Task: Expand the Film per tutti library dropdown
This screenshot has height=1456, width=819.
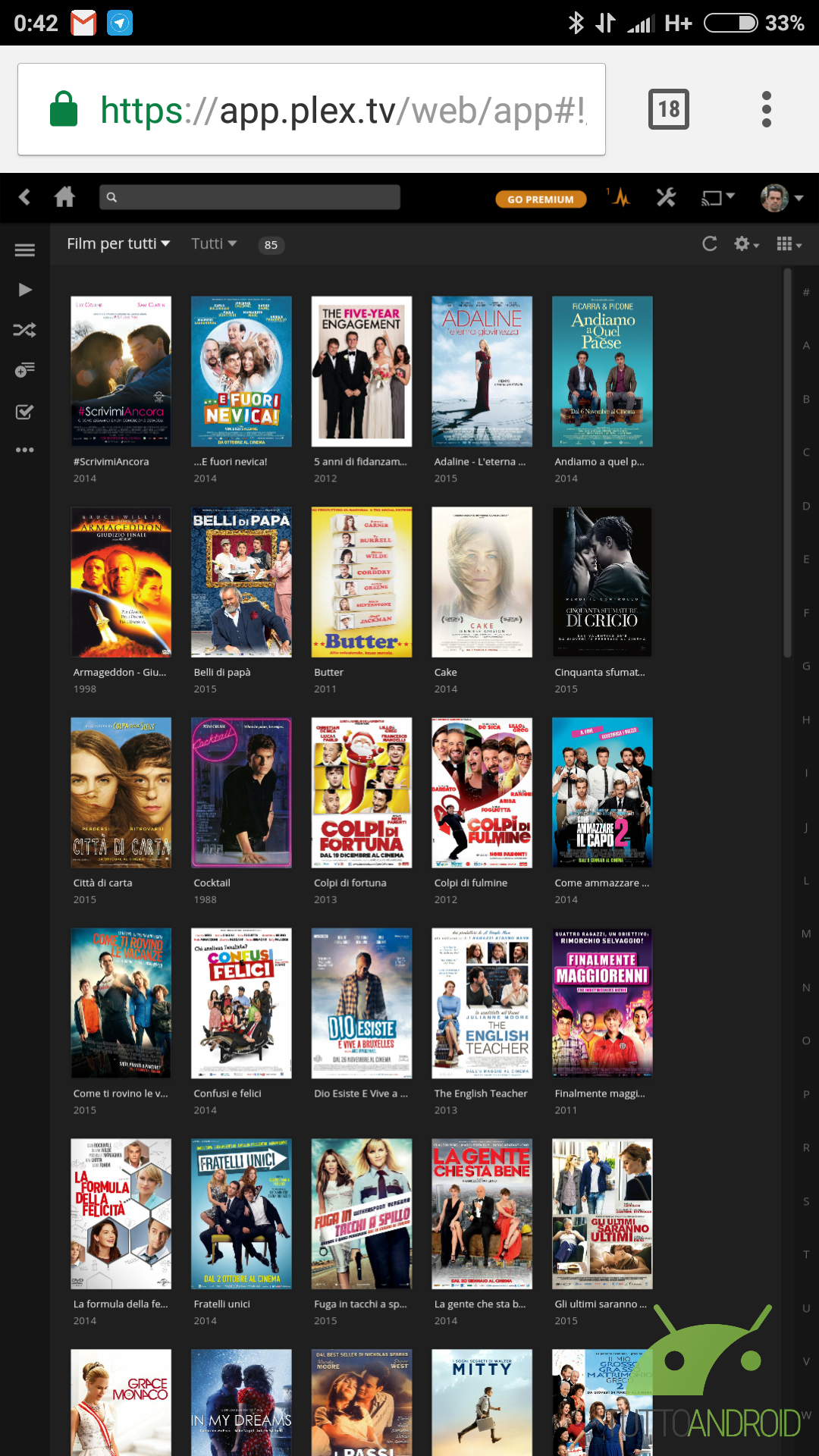Action: pyautogui.click(x=118, y=243)
